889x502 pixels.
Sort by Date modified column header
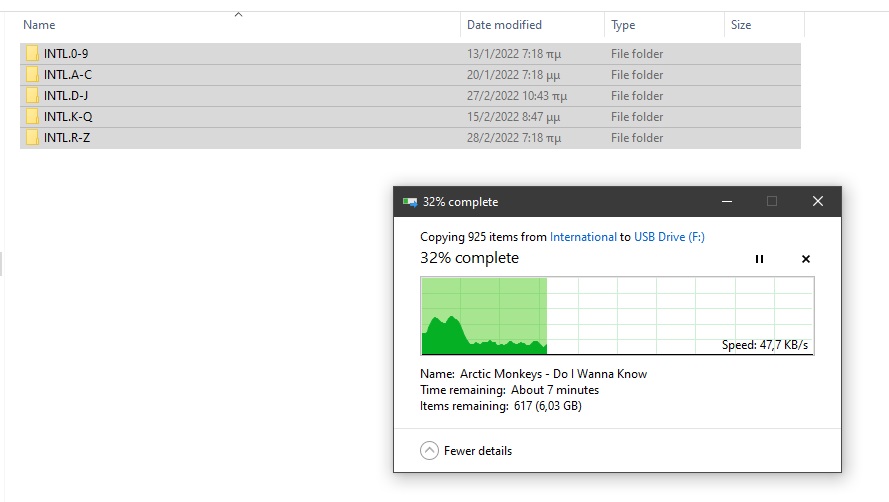point(504,25)
